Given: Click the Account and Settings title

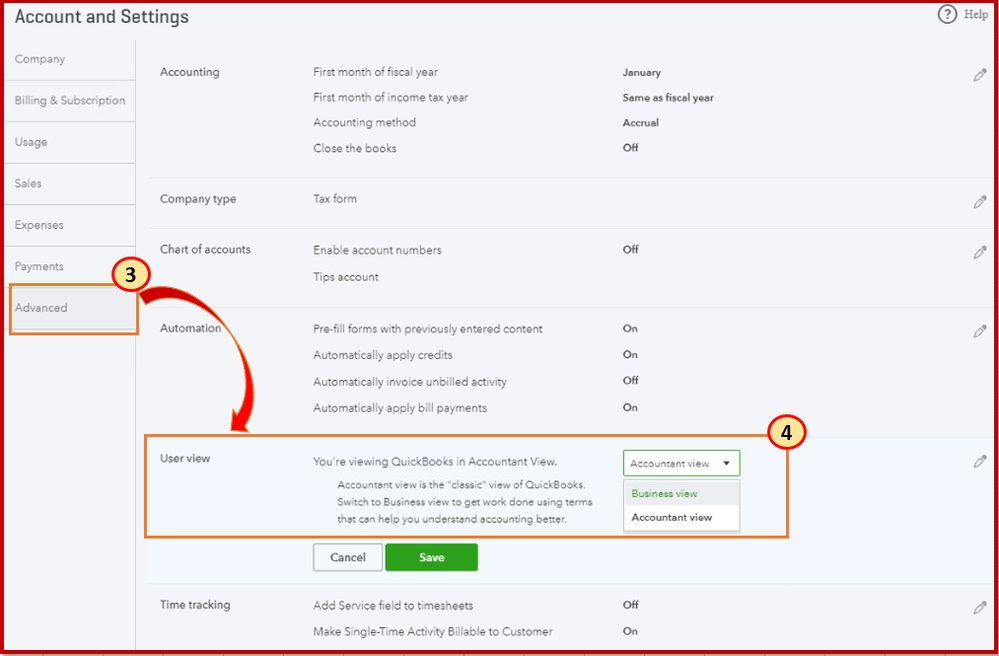Looking at the screenshot, I should pyautogui.click(x=102, y=17).
